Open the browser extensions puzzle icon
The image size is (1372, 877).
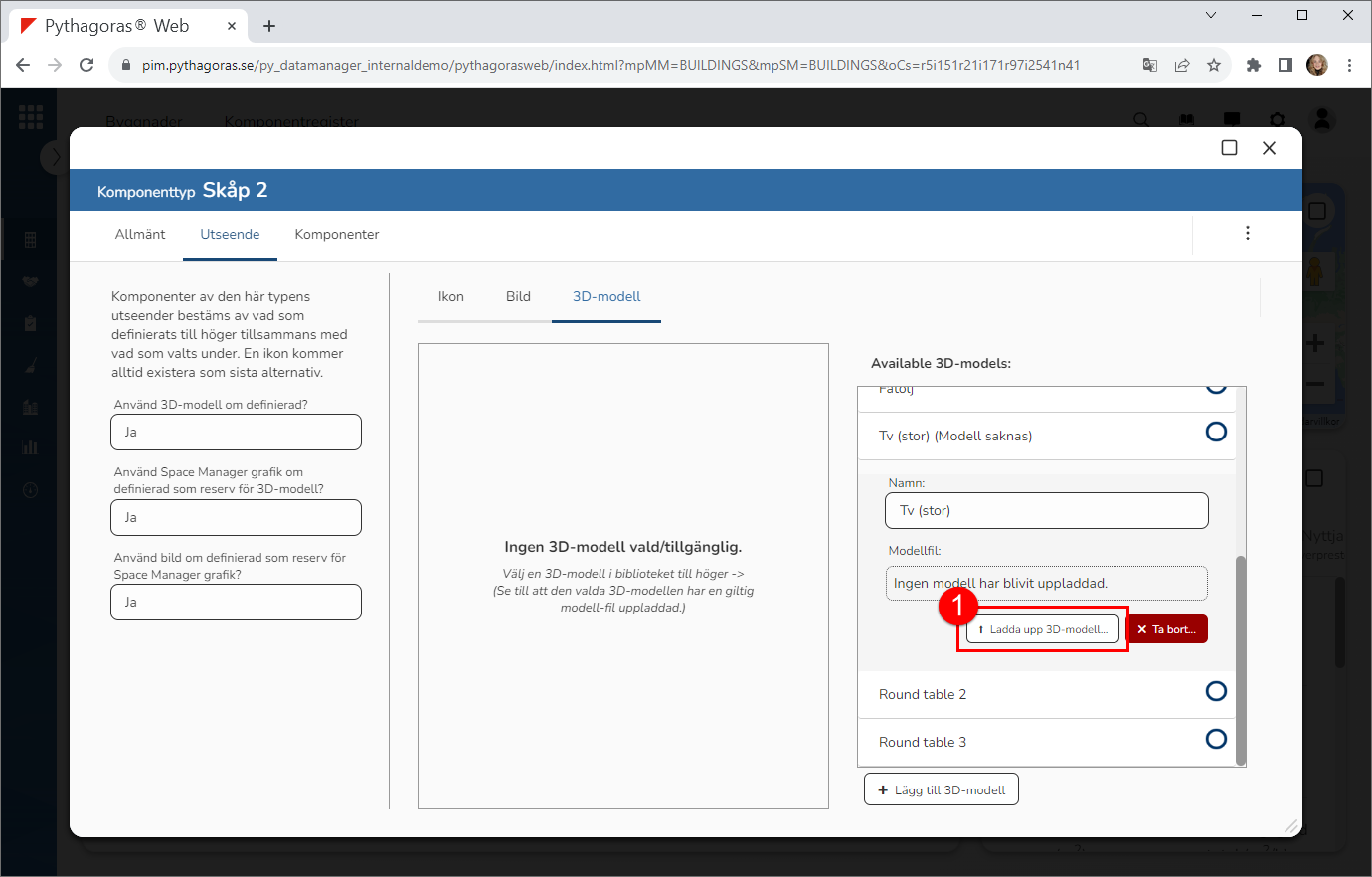tap(1253, 65)
